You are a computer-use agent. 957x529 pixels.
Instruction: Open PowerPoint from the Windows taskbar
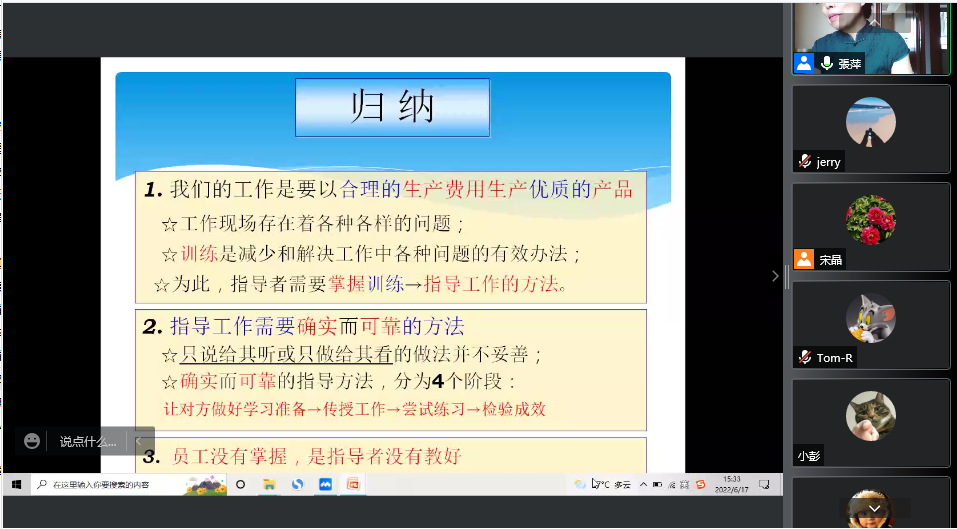click(353, 484)
